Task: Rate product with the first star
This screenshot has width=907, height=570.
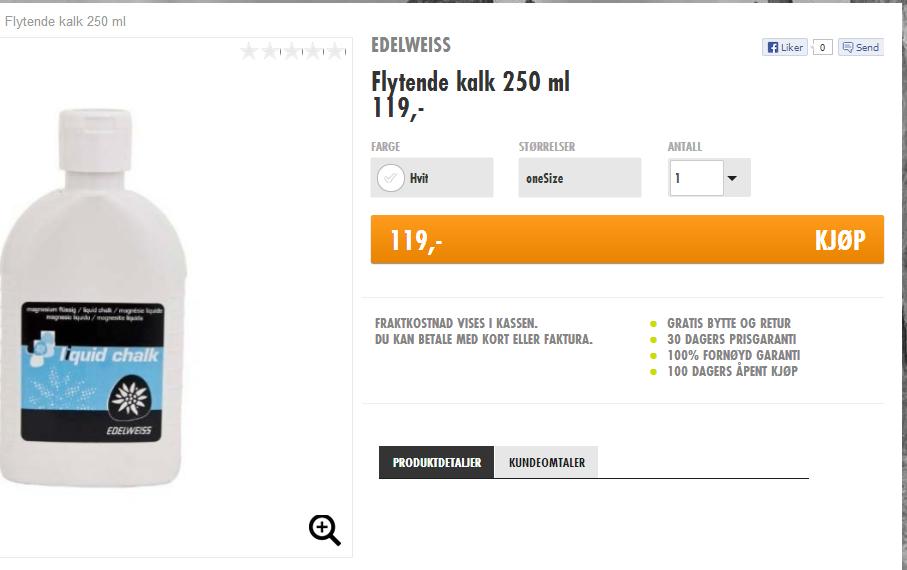Action: click(x=249, y=52)
